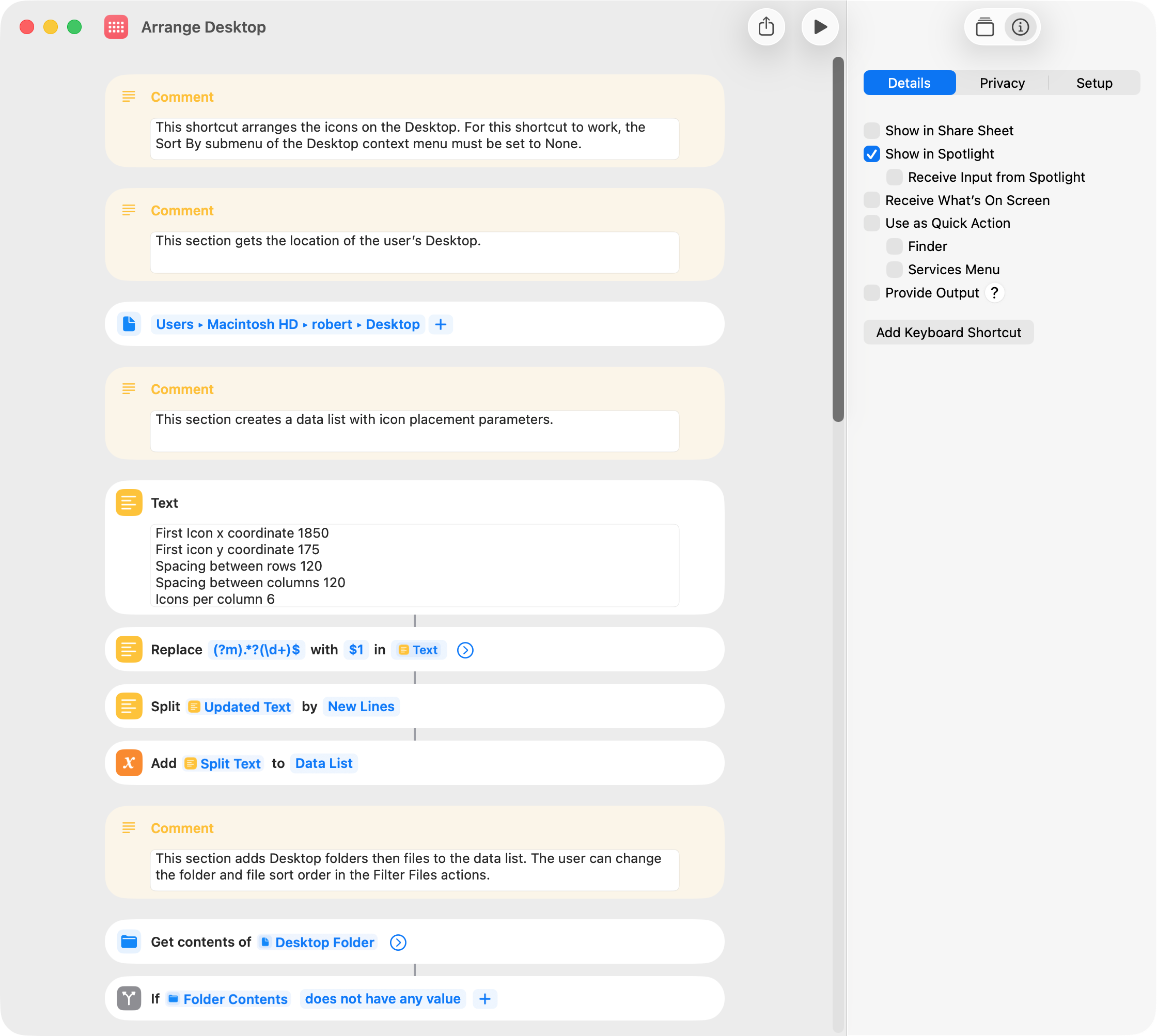1157x1036 pixels.
Task: Click the gray If action icon
Action: [x=129, y=998]
